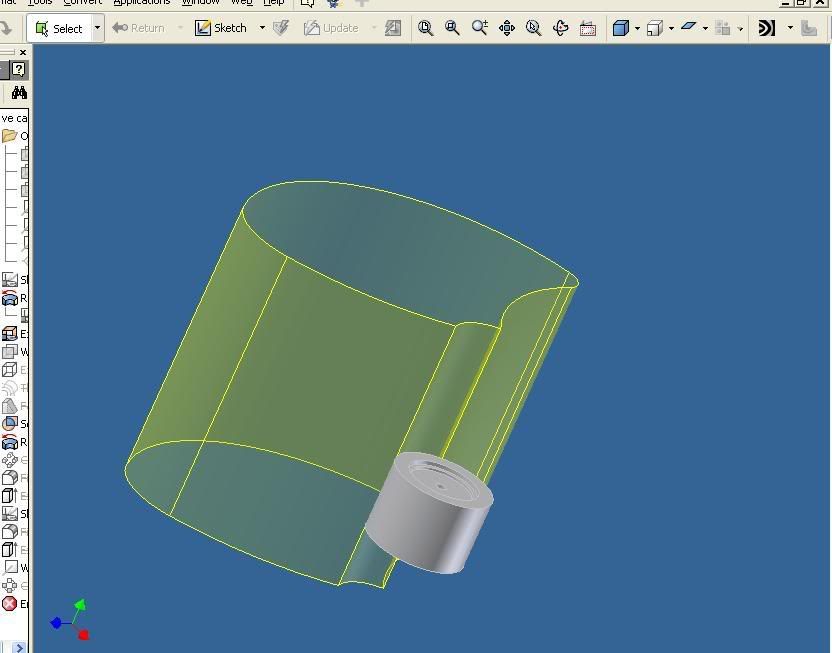Open the shadow options dropdown arrow
This screenshot has width=832, height=653.
(705, 28)
